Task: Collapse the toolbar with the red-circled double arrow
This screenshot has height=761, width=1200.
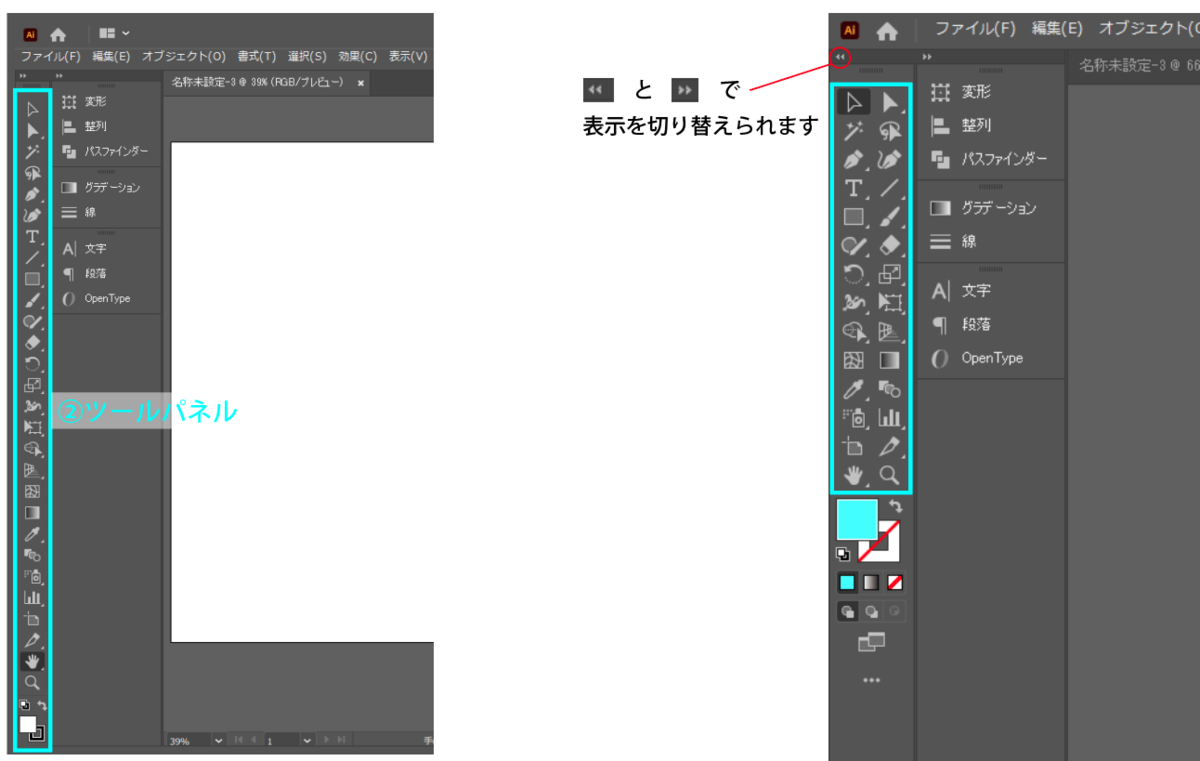Action: coord(840,58)
